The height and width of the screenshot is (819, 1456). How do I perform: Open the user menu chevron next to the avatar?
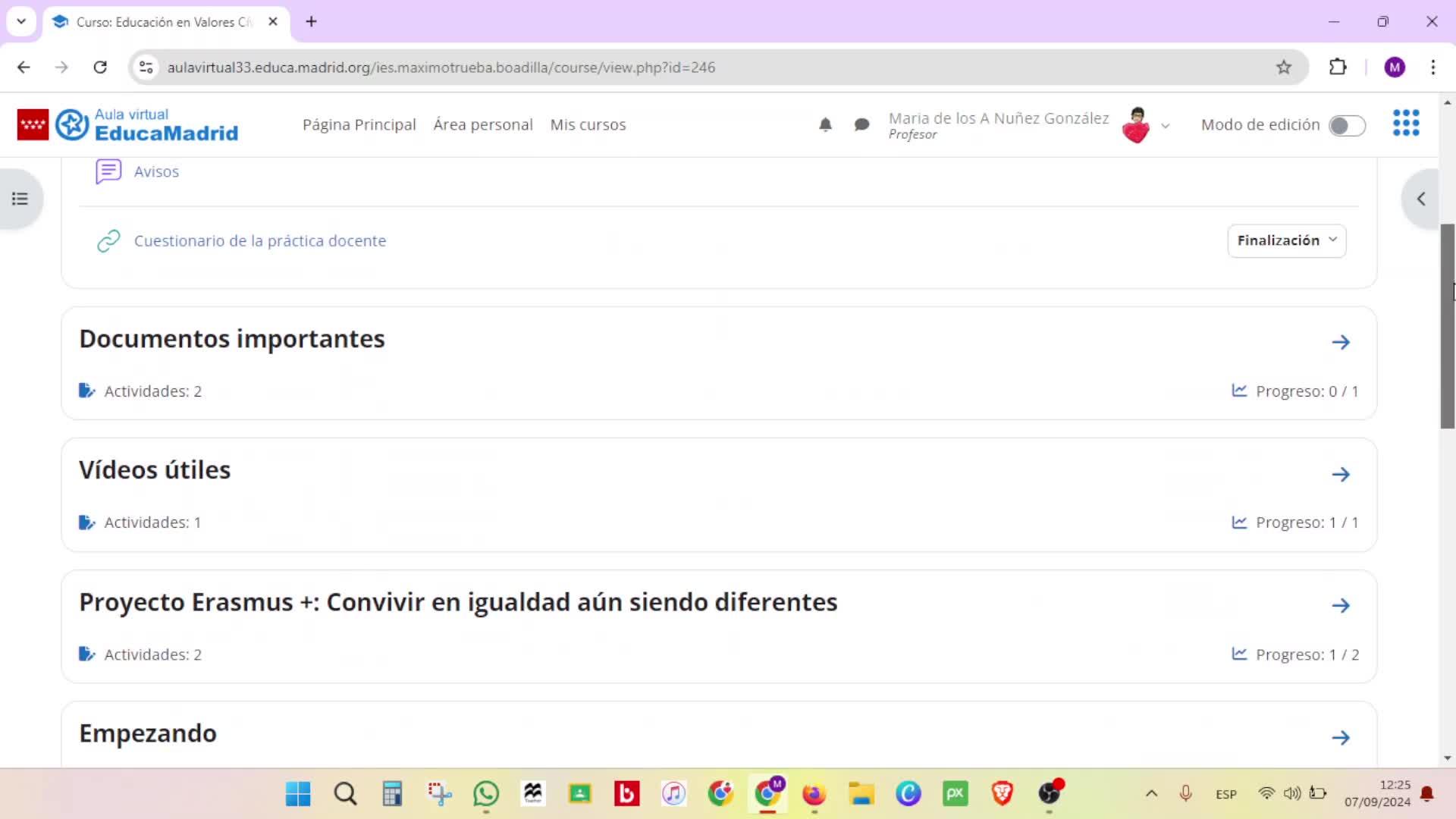coord(1166,126)
